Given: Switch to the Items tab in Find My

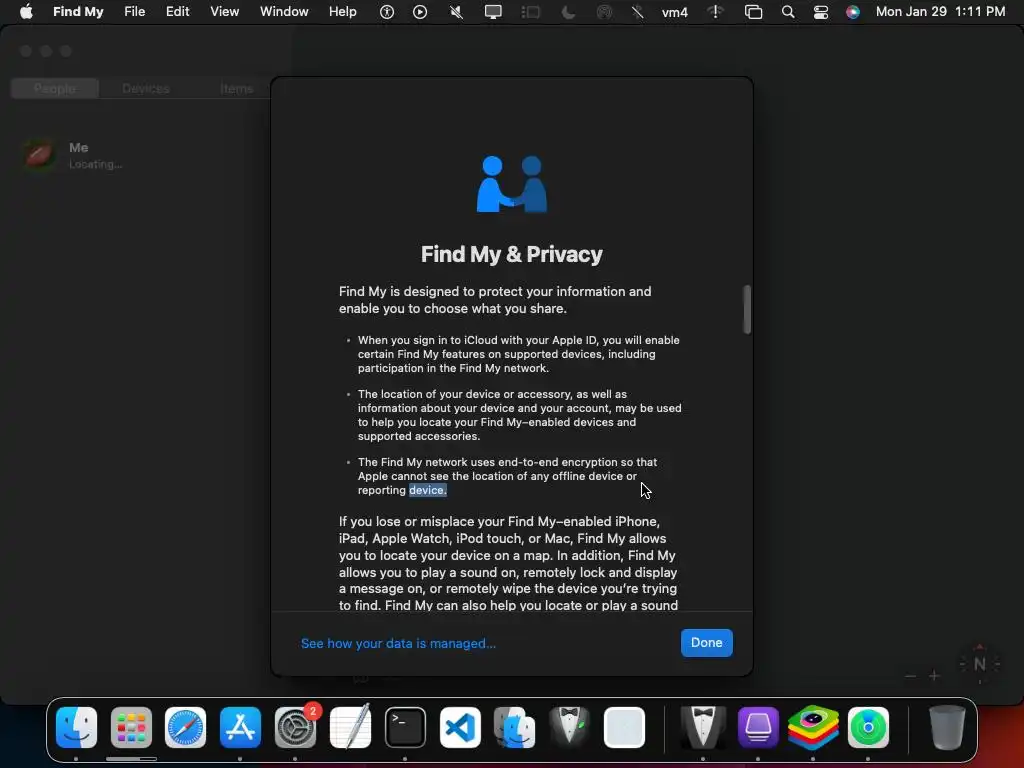Looking at the screenshot, I should pyautogui.click(x=236, y=88).
